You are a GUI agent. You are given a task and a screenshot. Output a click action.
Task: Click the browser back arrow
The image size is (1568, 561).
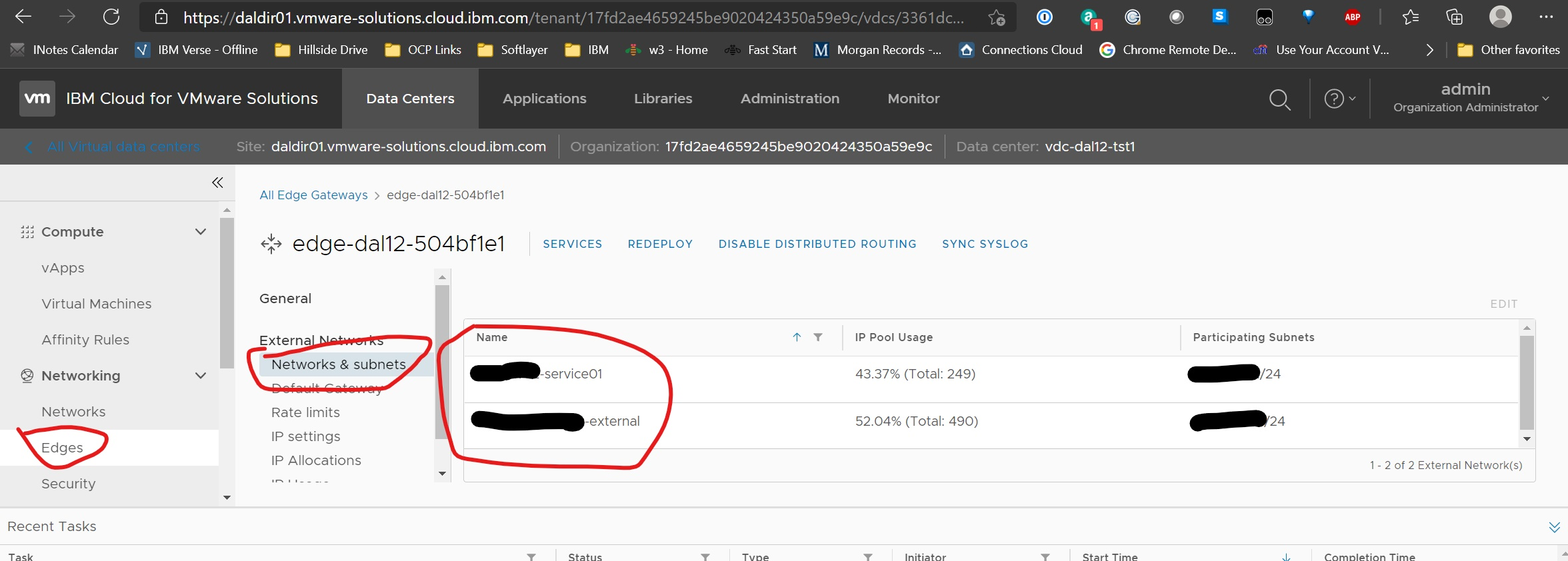[23, 17]
